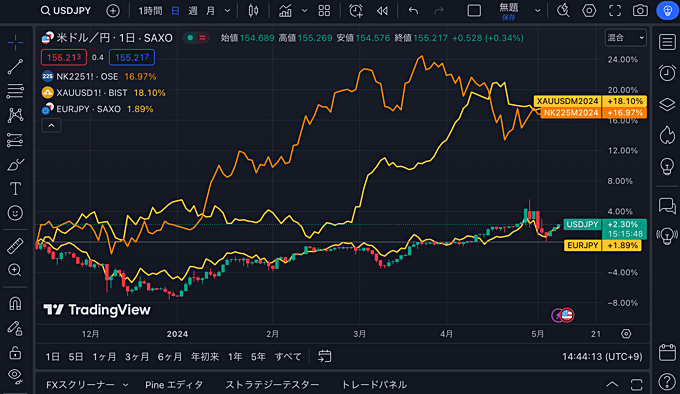Open the chat speech bubbles icon
This screenshot has width=680, height=394.
click(667, 205)
